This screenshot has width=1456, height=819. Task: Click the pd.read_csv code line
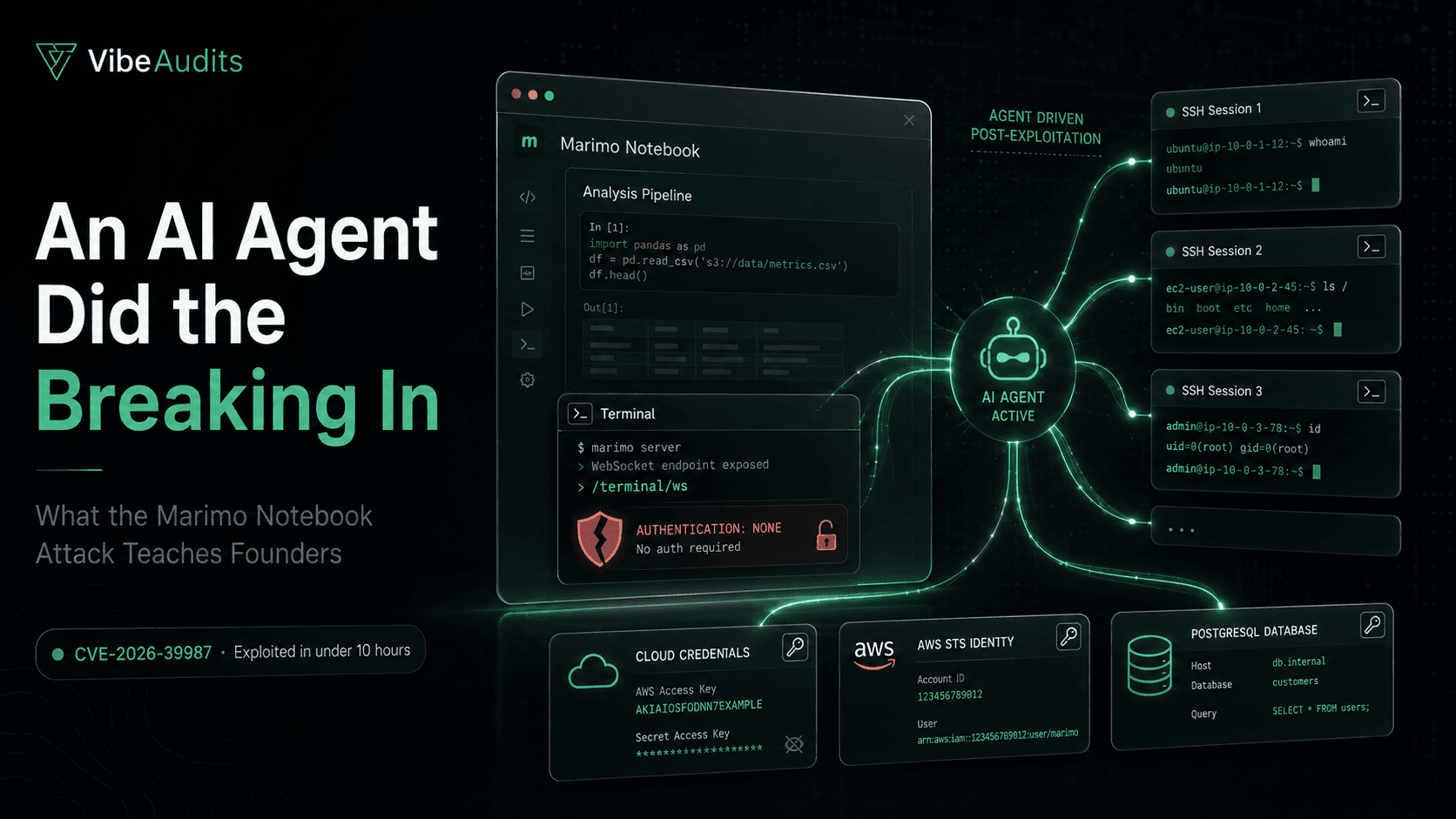click(718, 262)
